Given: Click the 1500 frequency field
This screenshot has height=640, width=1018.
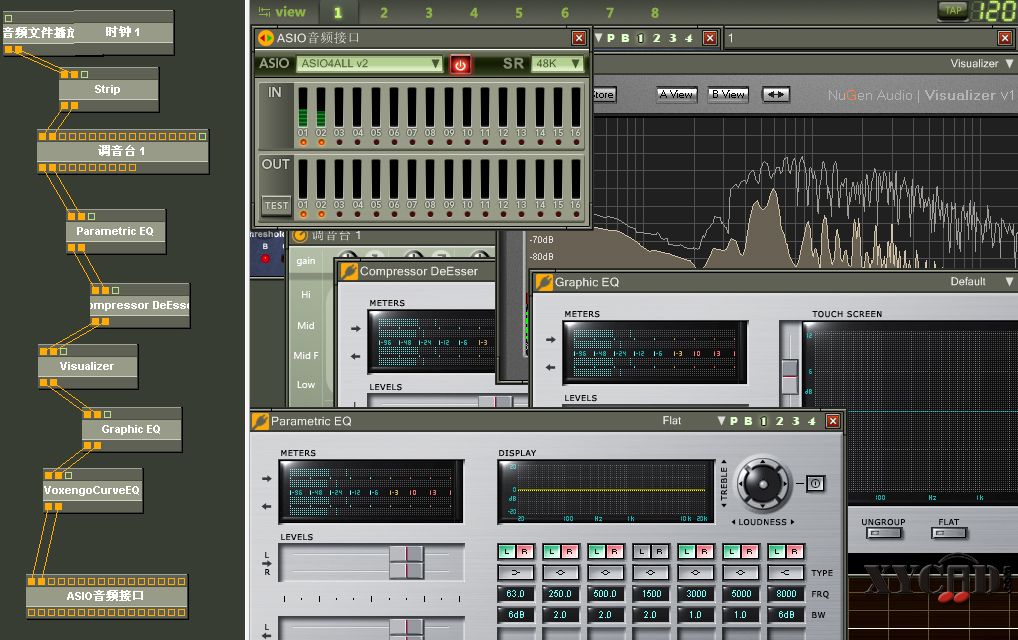Looking at the screenshot, I should [651, 594].
